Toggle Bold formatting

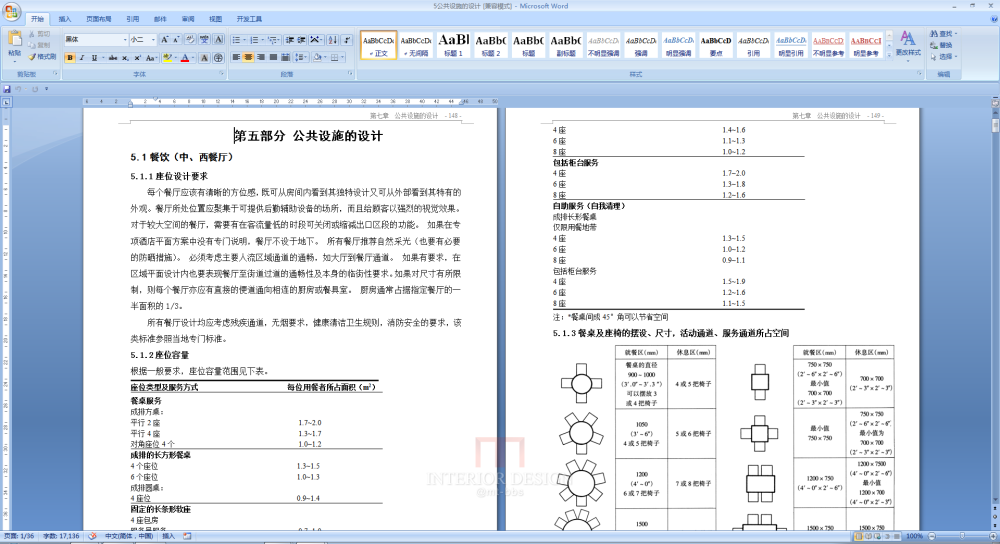[70, 58]
